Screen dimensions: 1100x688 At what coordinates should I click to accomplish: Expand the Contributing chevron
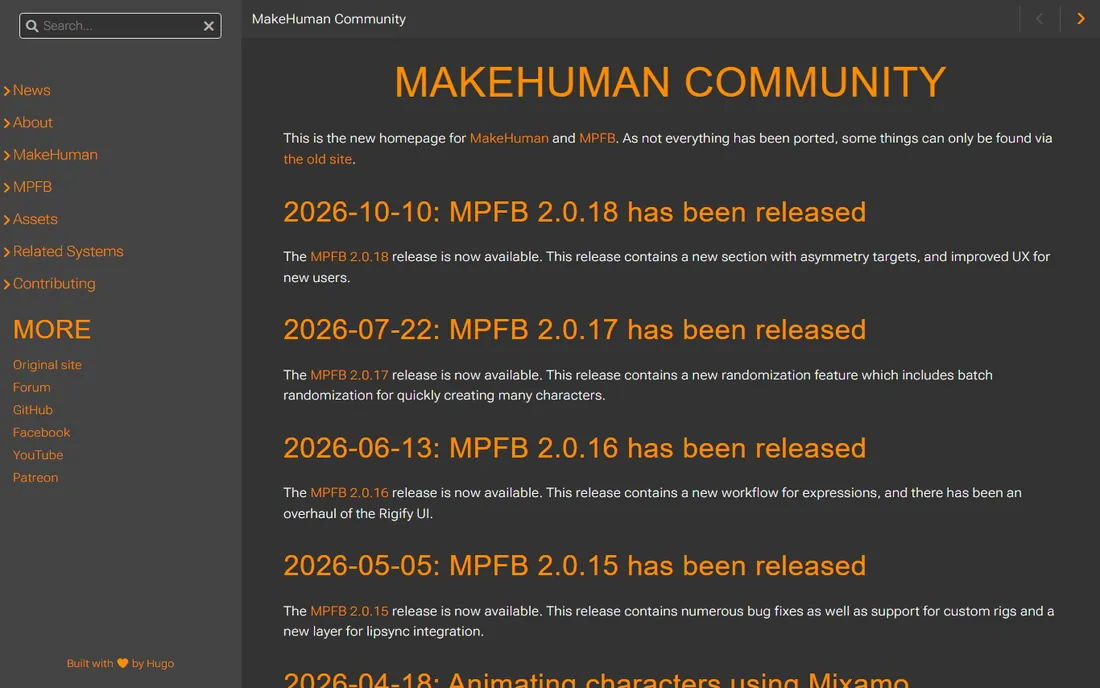[6, 284]
